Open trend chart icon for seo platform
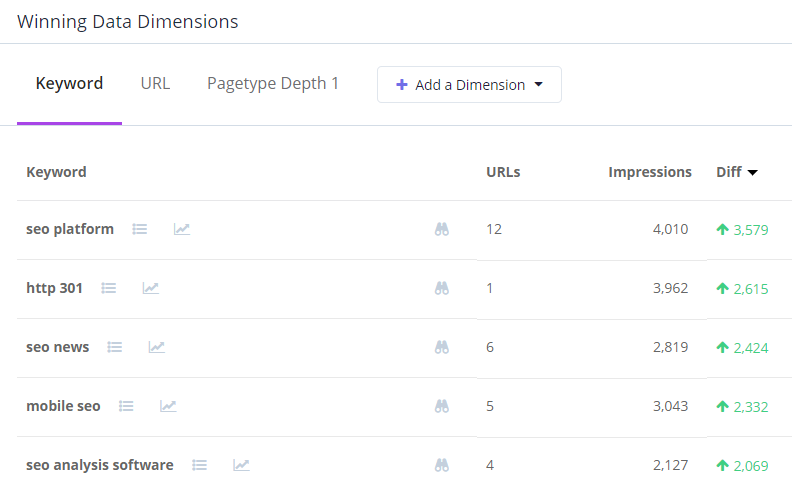This screenshot has width=792, height=492. [181, 229]
